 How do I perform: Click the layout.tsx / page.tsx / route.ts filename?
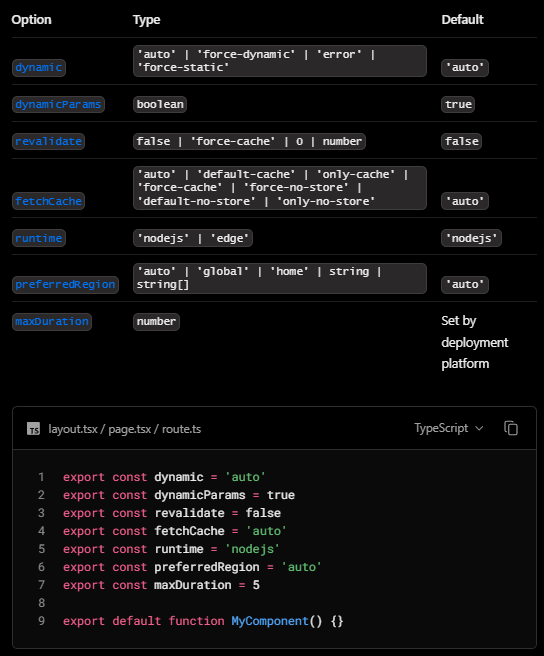(x=125, y=429)
